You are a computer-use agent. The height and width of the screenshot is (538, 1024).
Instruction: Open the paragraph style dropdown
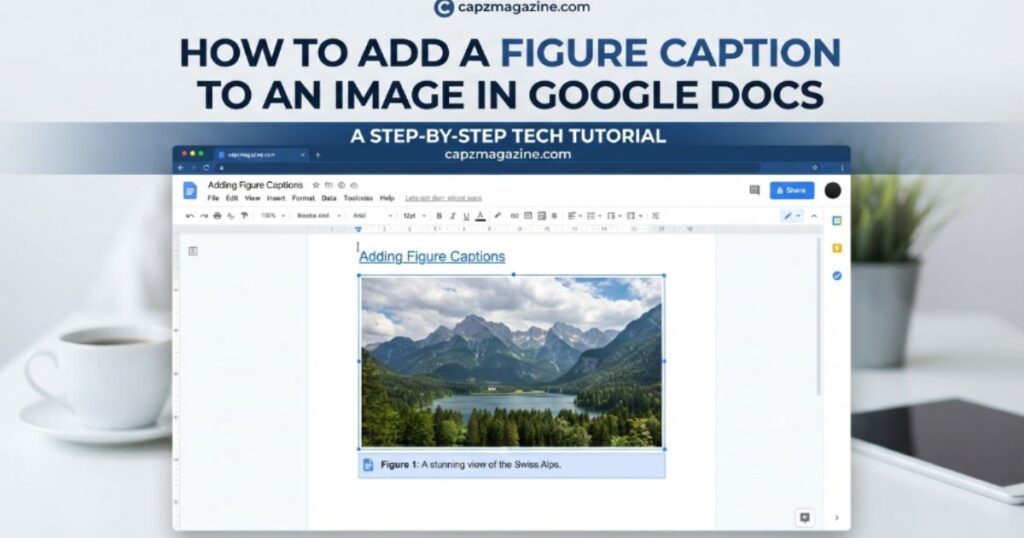(x=319, y=215)
